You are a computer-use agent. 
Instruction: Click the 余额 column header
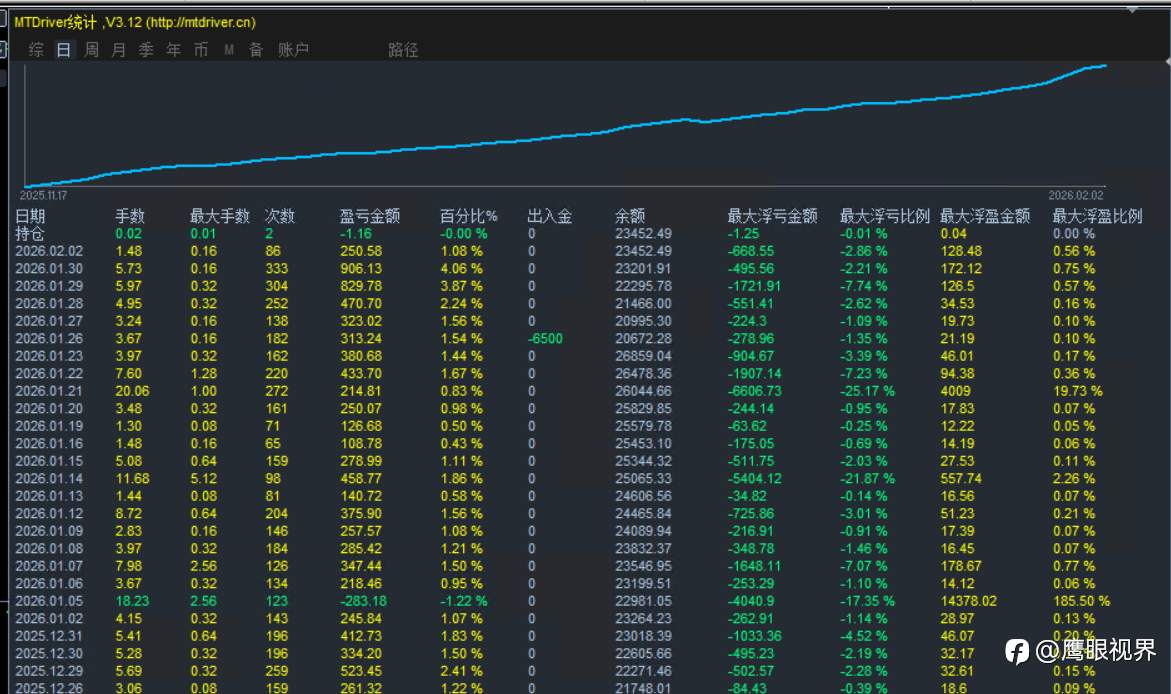click(x=630, y=216)
